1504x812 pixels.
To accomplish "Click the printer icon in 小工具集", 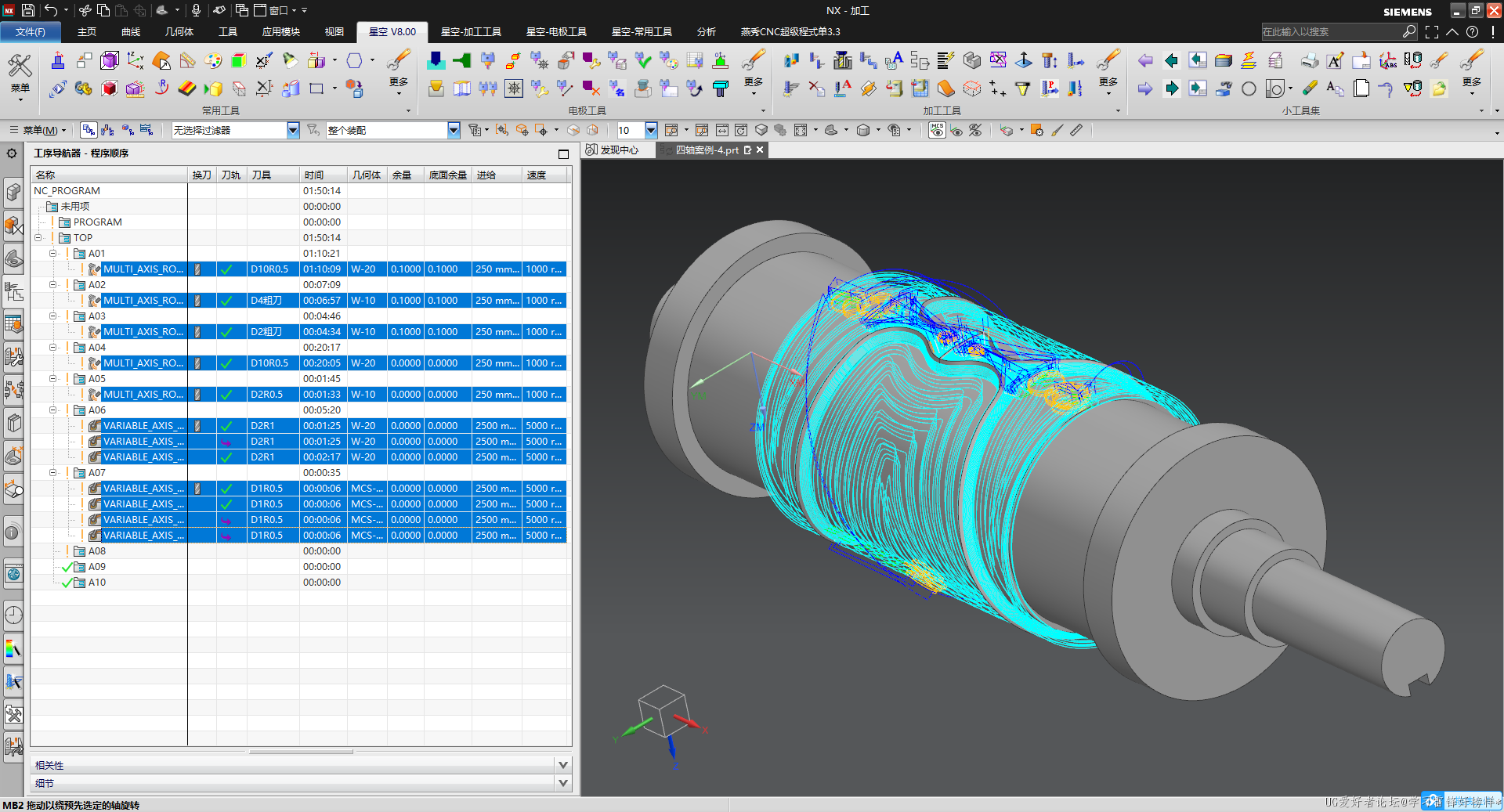I will (x=1310, y=60).
